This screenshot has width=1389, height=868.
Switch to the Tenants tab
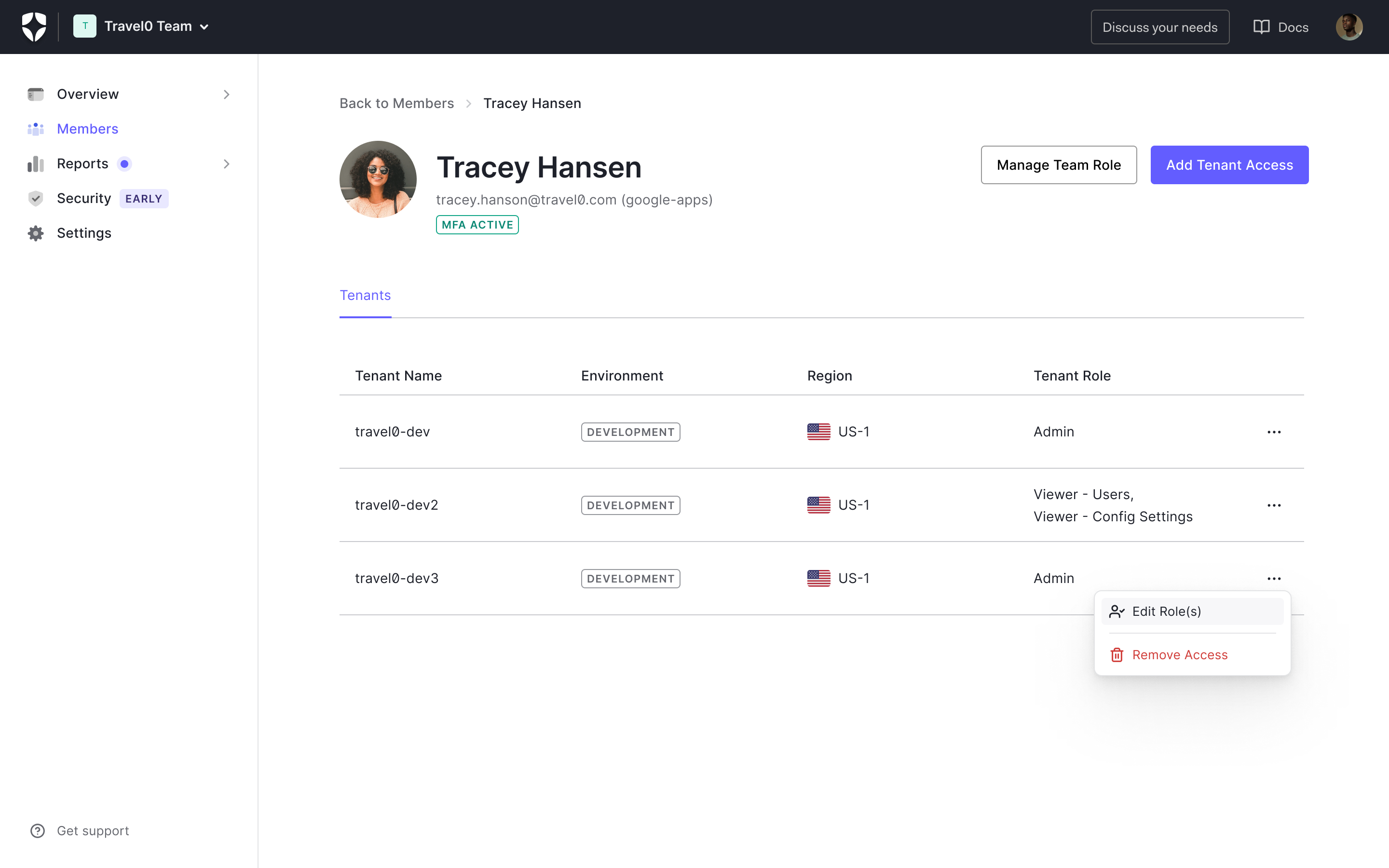[x=365, y=295]
